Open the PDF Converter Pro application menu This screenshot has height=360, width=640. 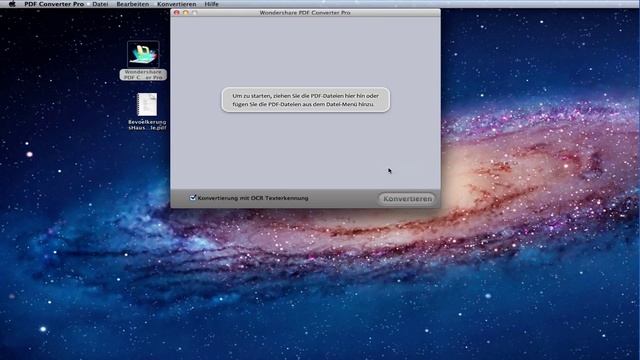(54, 4)
